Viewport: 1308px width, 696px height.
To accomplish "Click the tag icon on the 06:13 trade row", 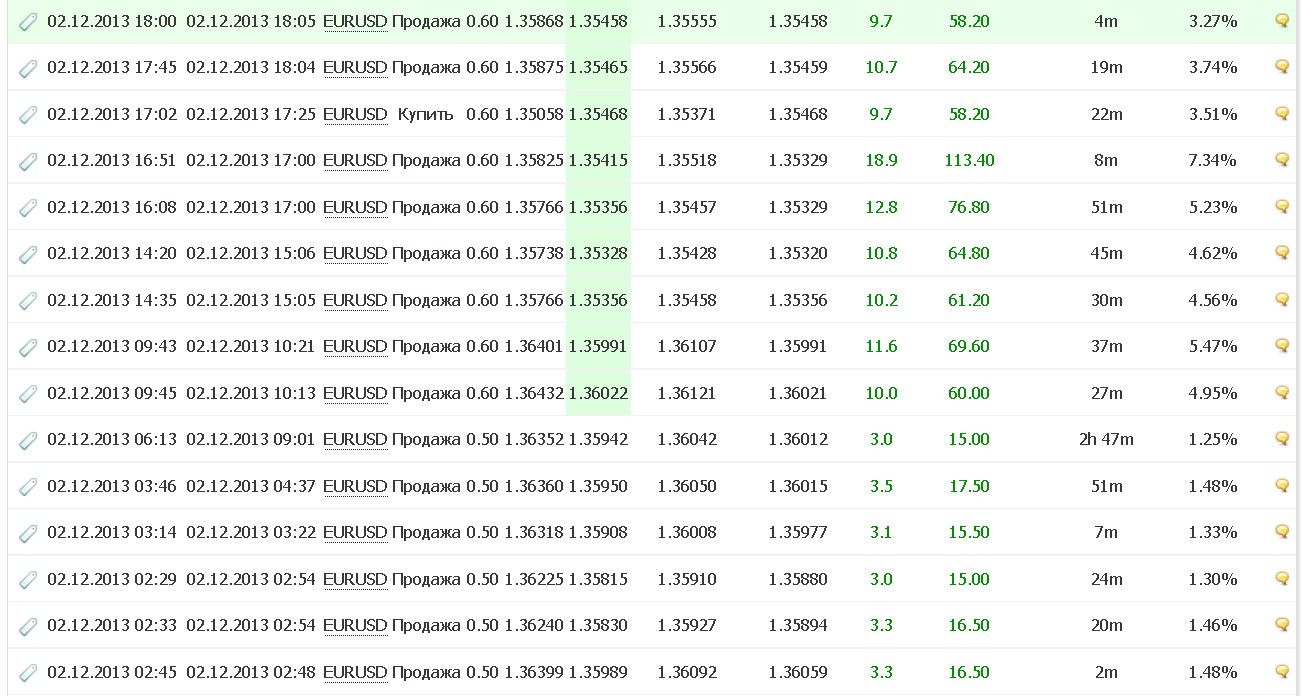I will point(28,440).
